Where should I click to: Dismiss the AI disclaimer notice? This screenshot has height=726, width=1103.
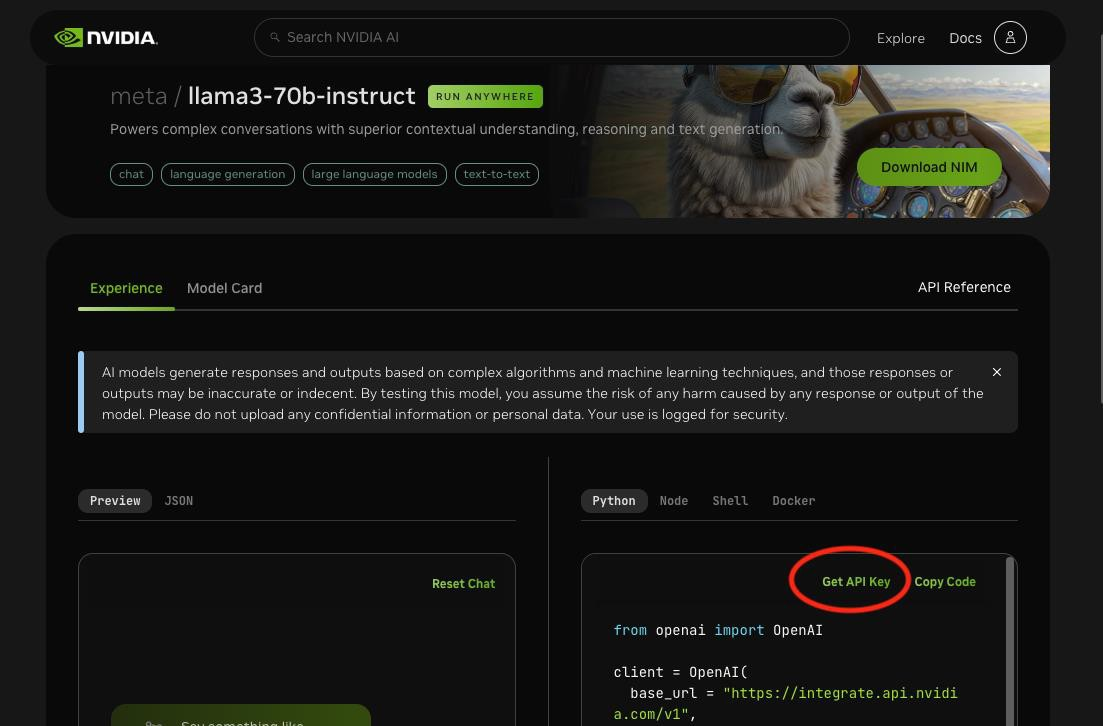[x=997, y=372]
